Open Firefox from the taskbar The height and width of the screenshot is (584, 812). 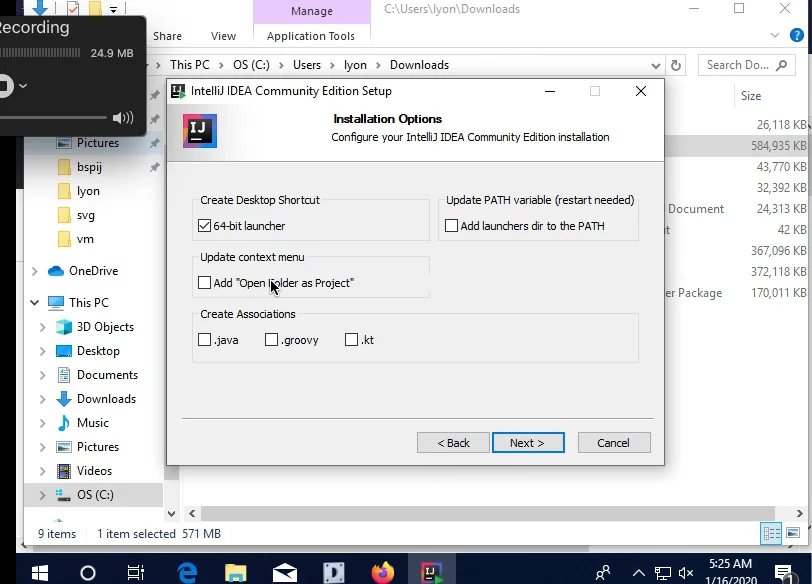pyautogui.click(x=383, y=573)
